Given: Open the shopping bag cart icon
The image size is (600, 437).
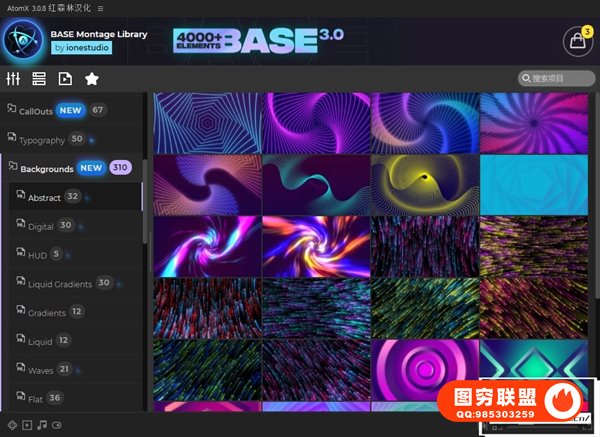Looking at the screenshot, I should coord(576,42).
